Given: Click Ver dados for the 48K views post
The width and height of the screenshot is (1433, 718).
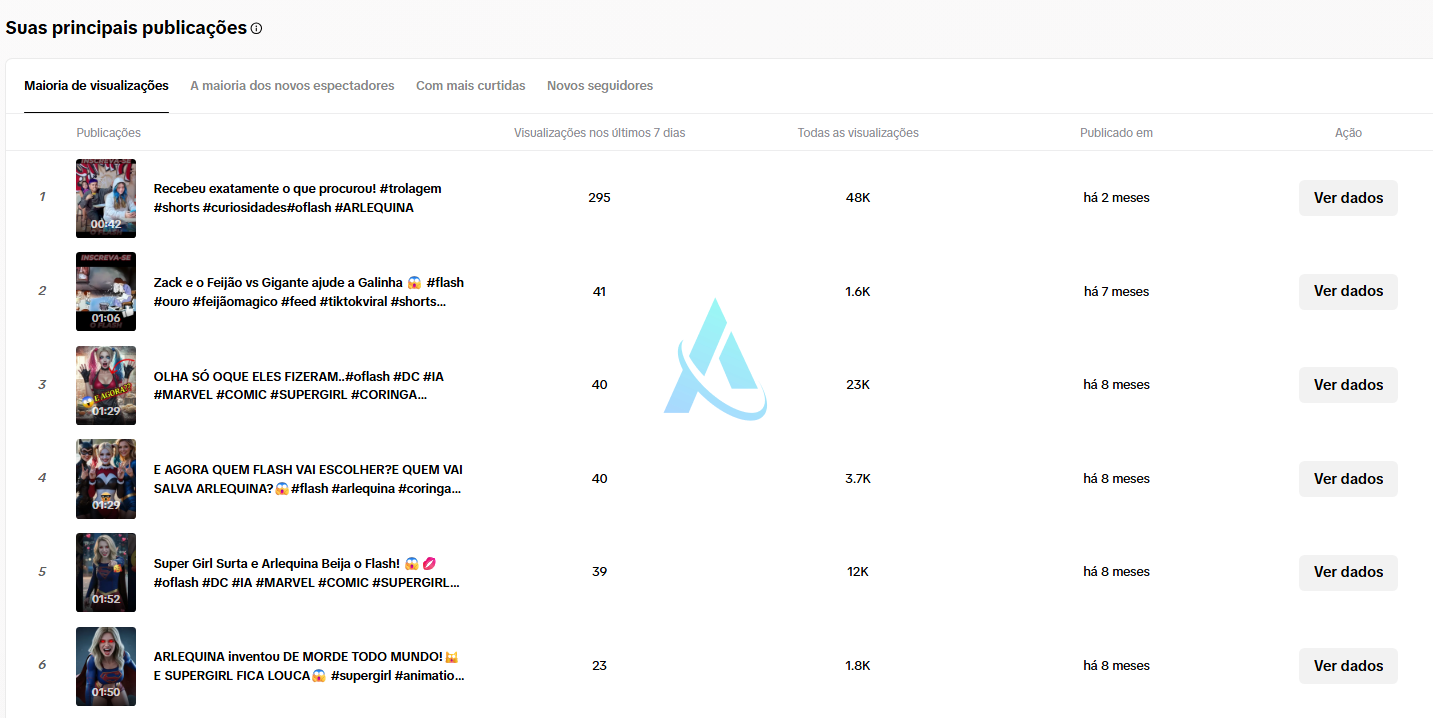Looking at the screenshot, I should click(1348, 198).
